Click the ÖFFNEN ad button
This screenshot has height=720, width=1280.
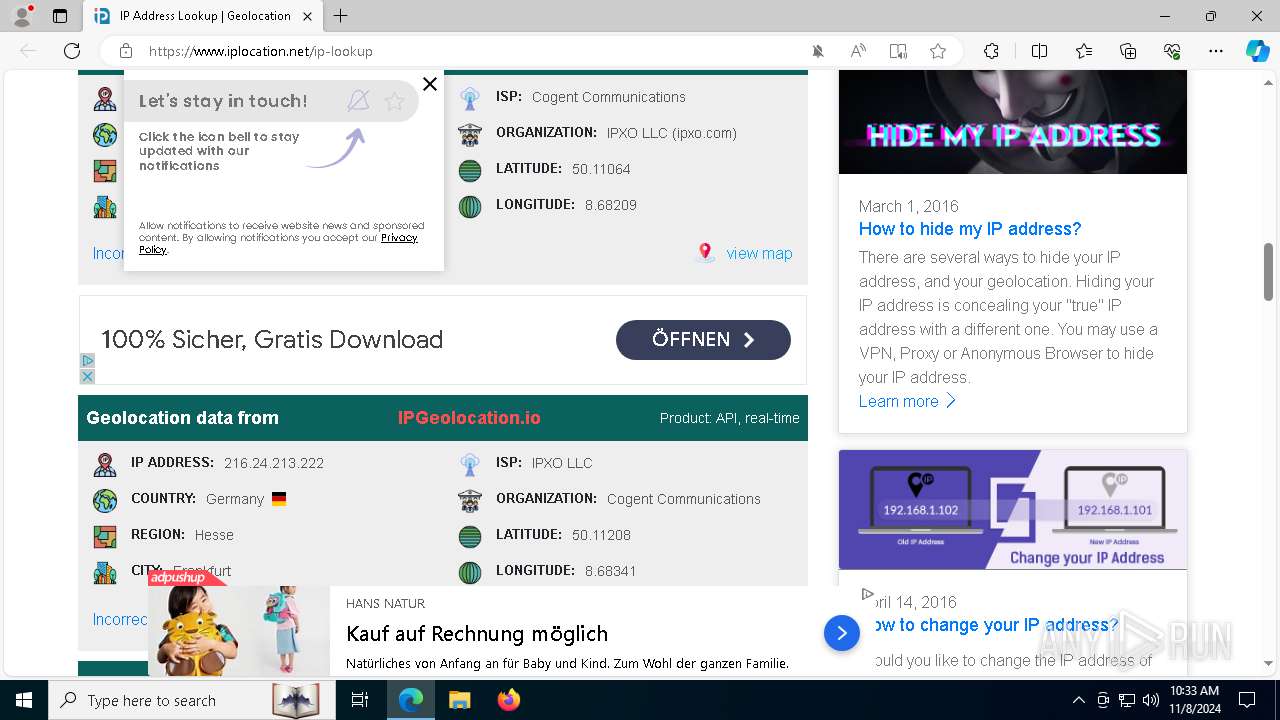click(x=703, y=340)
